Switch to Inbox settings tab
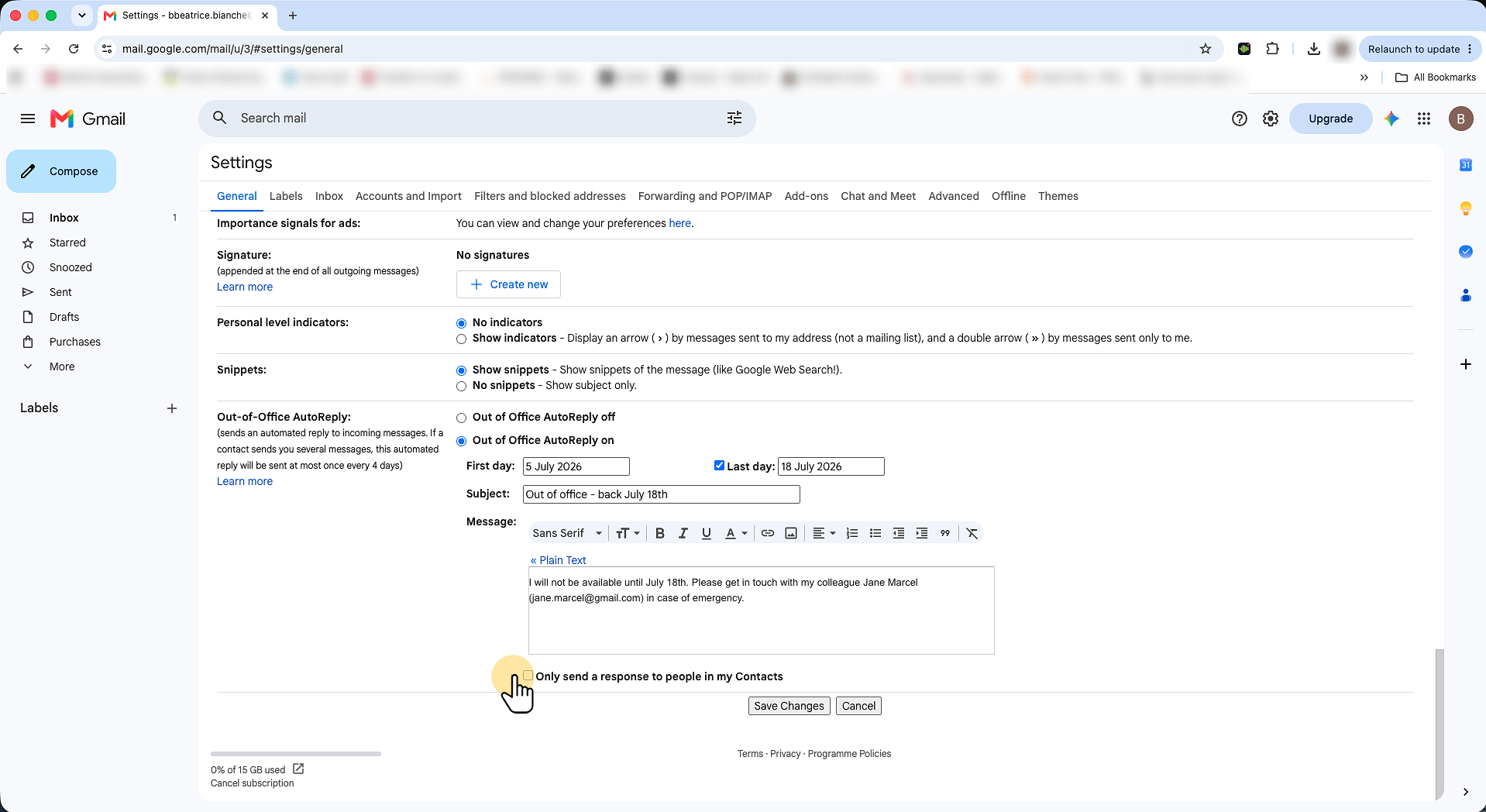Image resolution: width=1486 pixels, height=812 pixels. [329, 196]
